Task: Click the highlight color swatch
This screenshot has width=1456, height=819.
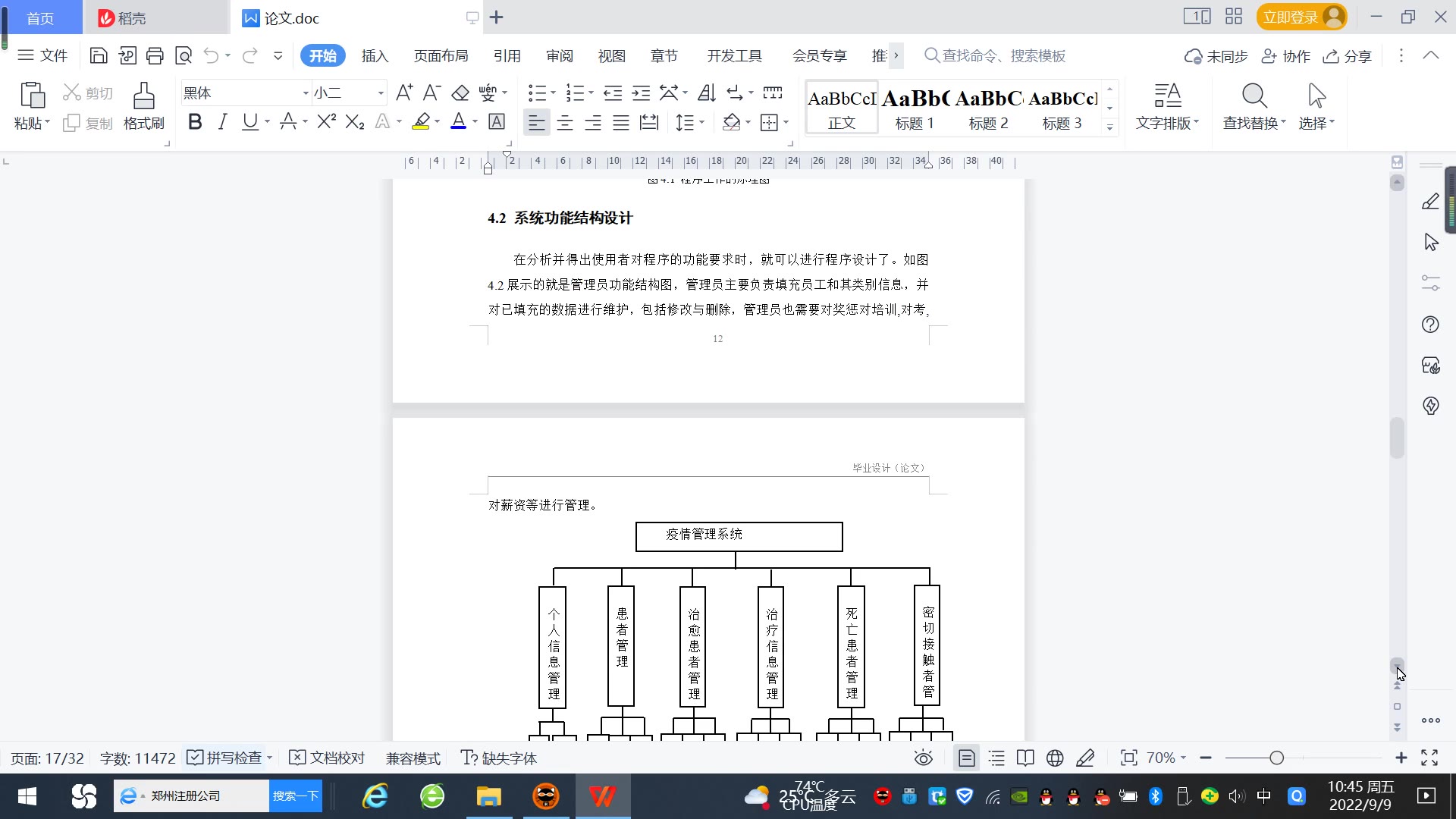Action: click(421, 121)
